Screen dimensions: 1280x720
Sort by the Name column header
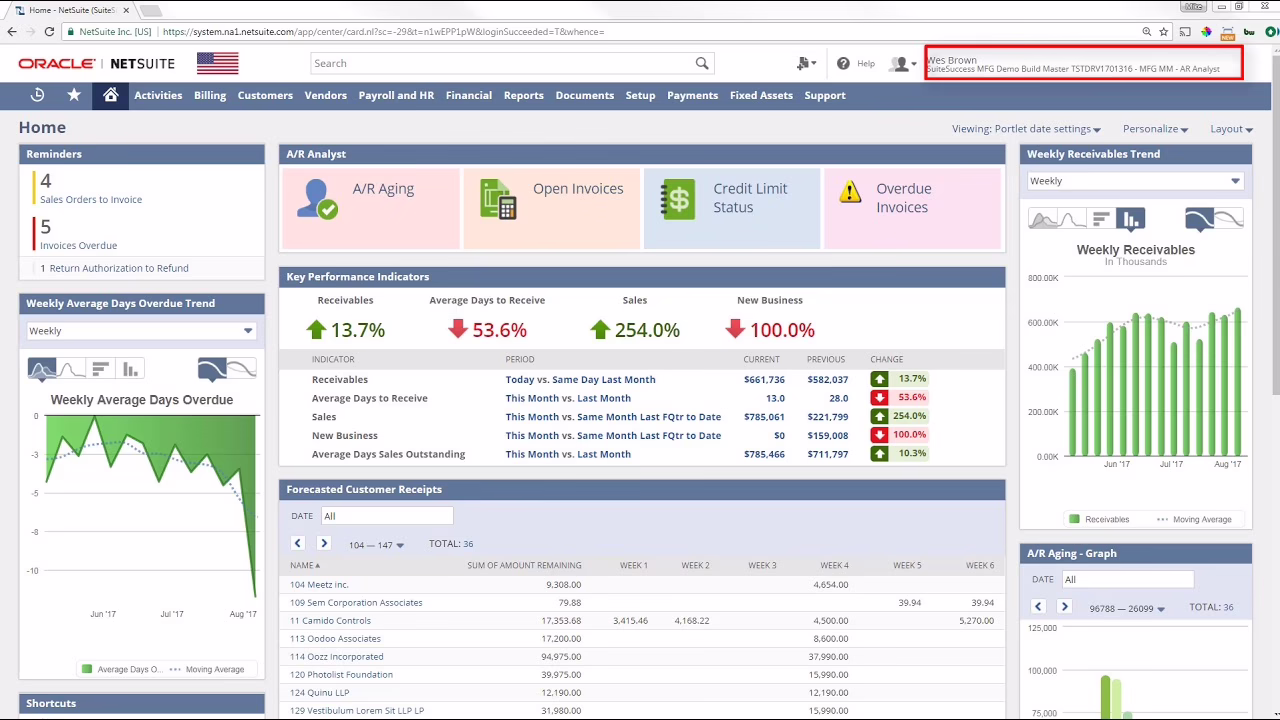pyautogui.click(x=305, y=565)
